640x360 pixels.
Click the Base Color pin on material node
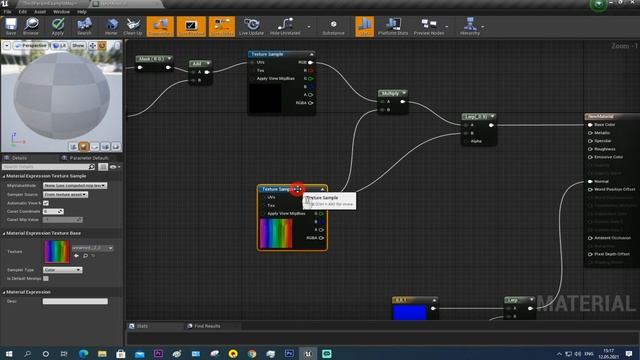(x=590, y=124)
